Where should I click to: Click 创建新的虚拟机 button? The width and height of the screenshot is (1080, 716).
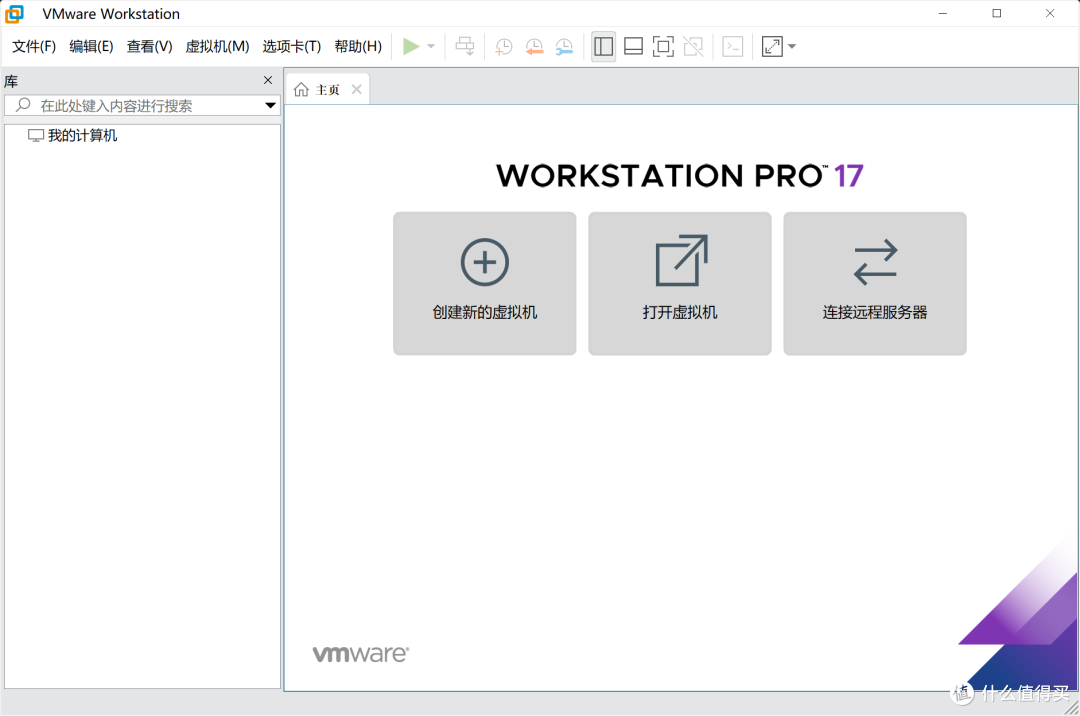(x=485, y=284)
